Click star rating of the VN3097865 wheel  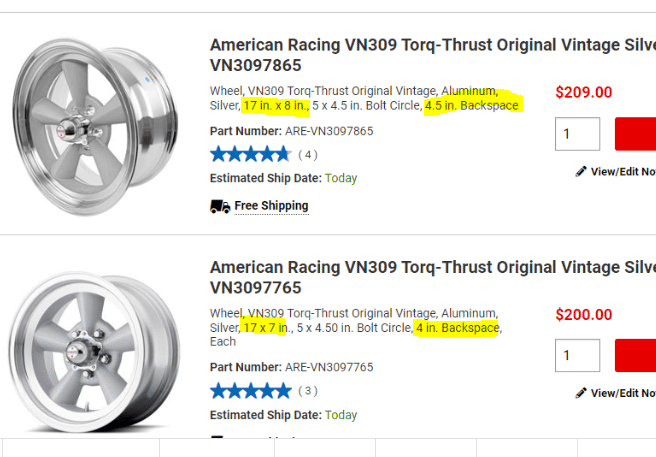[x=249, y=154]
